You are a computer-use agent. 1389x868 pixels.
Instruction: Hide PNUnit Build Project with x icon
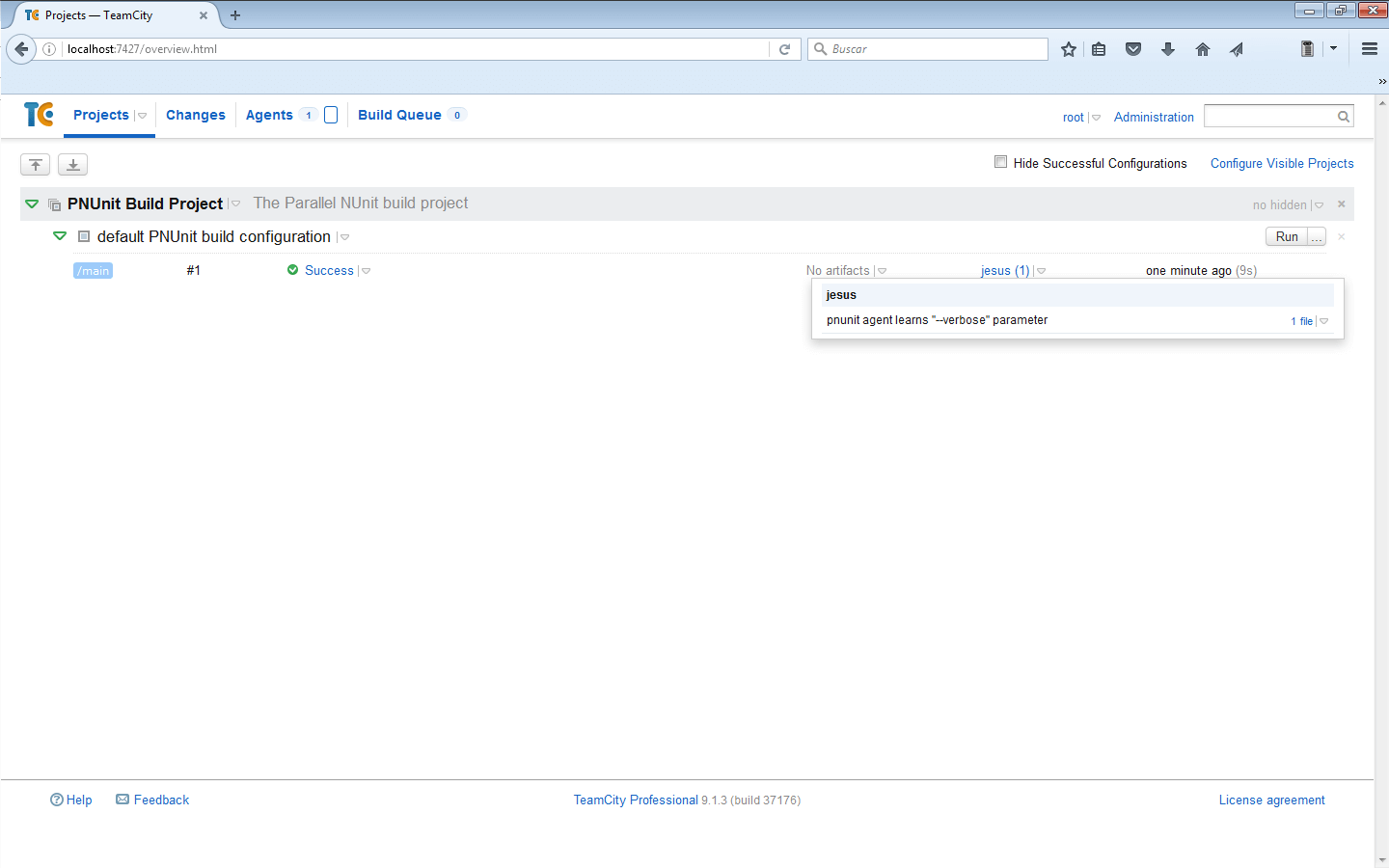pos(1341,204)
